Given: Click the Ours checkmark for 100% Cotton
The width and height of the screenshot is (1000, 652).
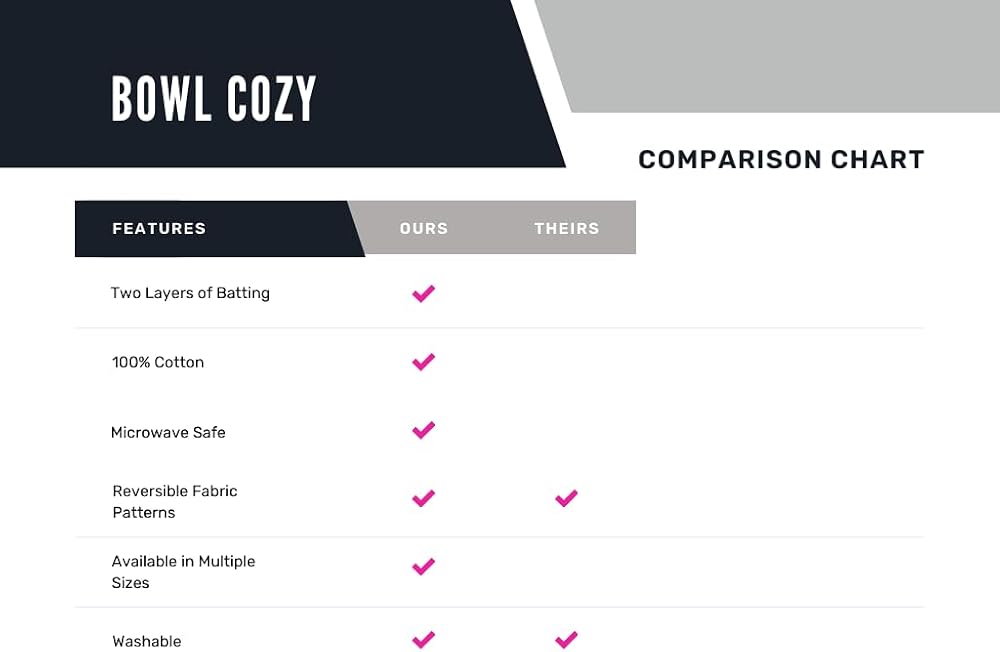Looking at the screenshot, I should coord(423,362).
